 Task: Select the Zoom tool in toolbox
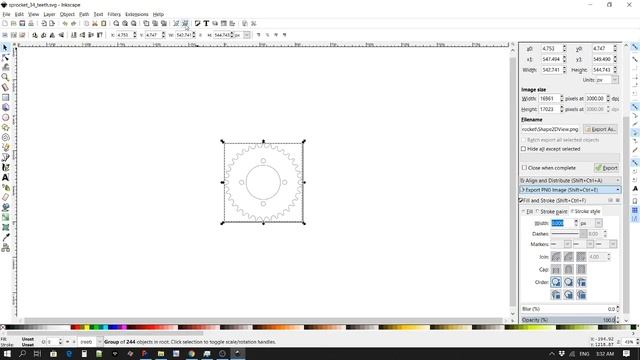pyautogui.click(x=5, y=77)
